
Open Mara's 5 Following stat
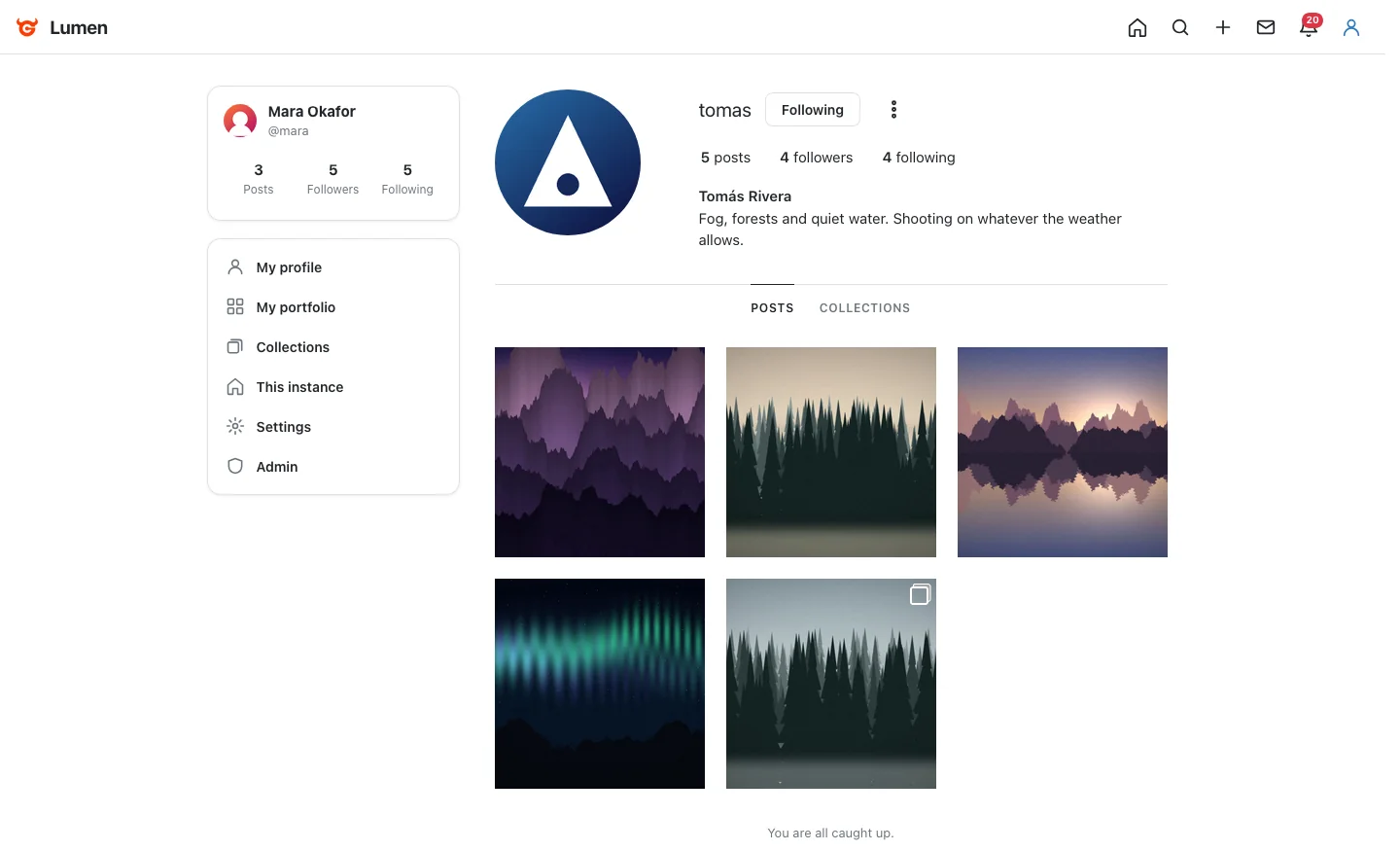(x=407, y=179)
